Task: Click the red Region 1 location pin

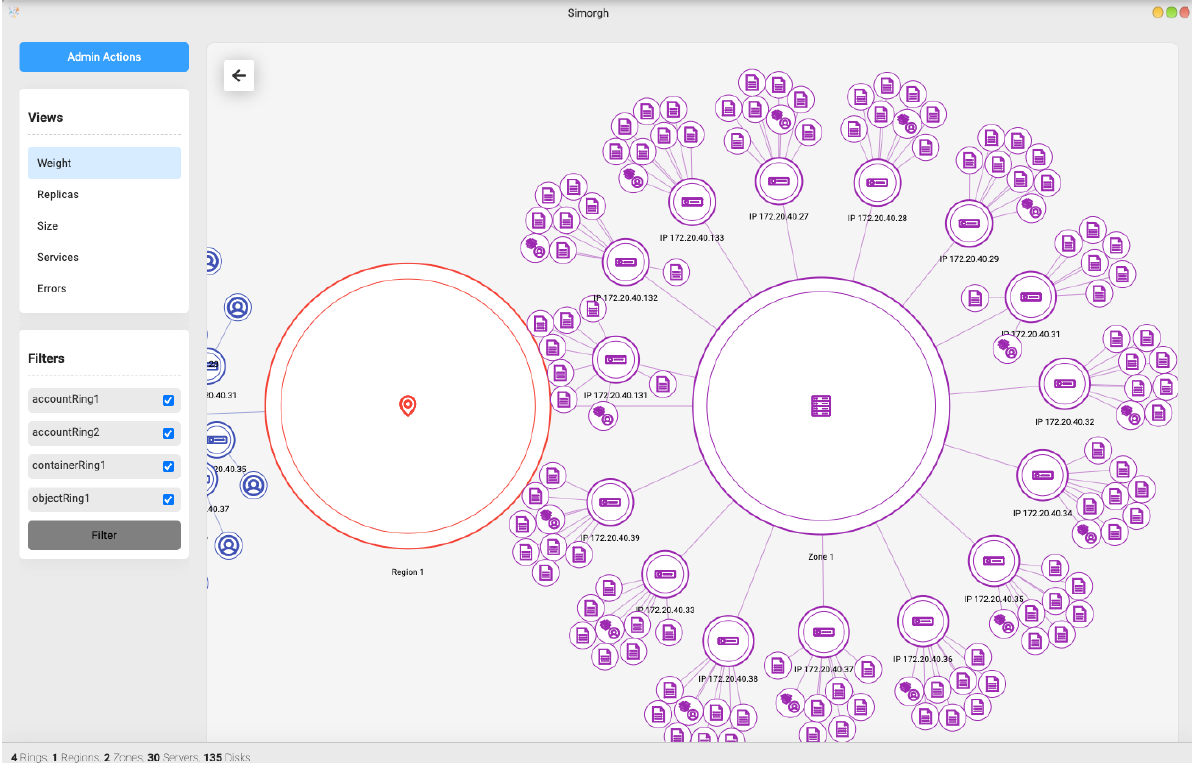Action: click(407, 405)
